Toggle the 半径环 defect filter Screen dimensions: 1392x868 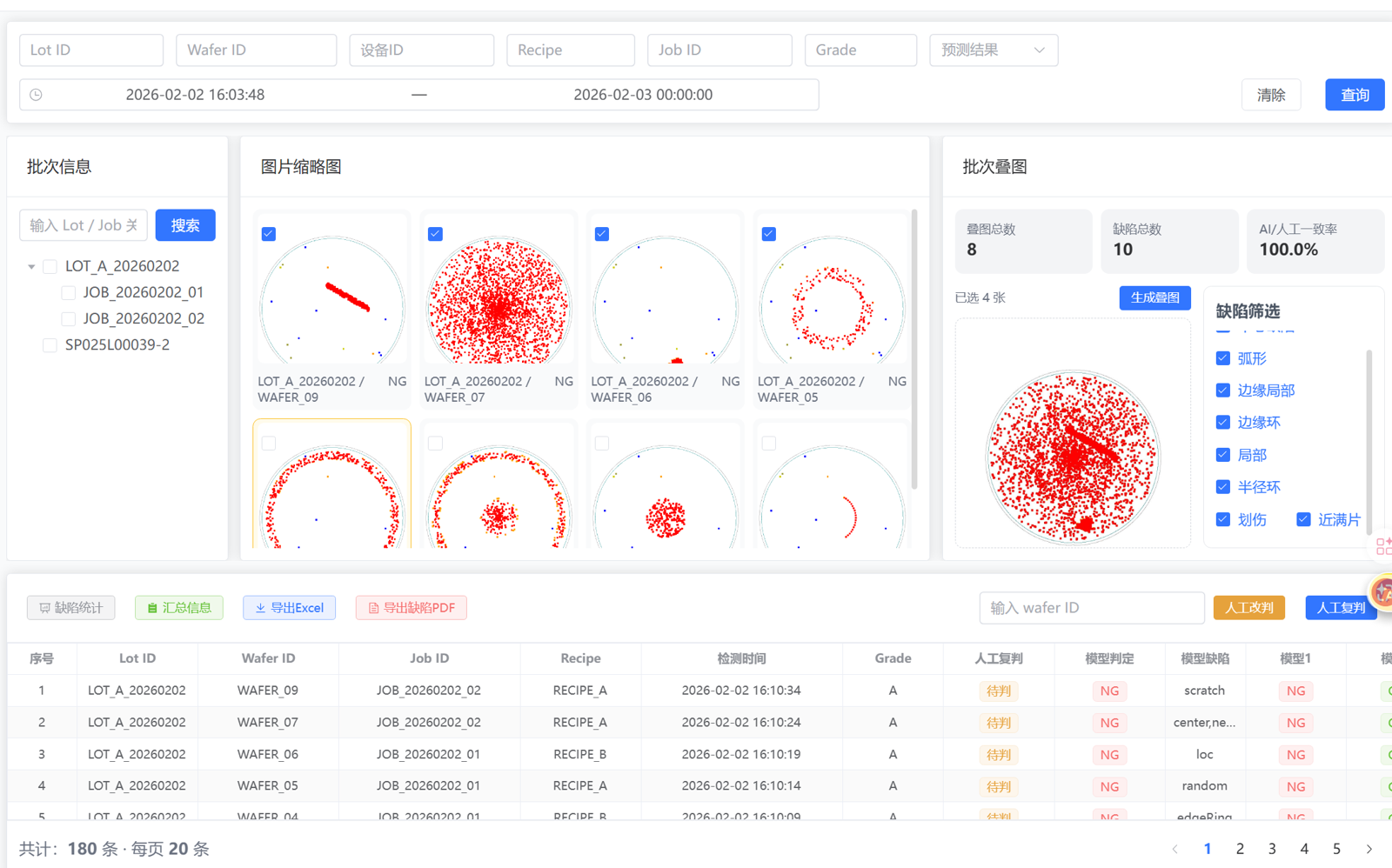[x=1222, y=487]
